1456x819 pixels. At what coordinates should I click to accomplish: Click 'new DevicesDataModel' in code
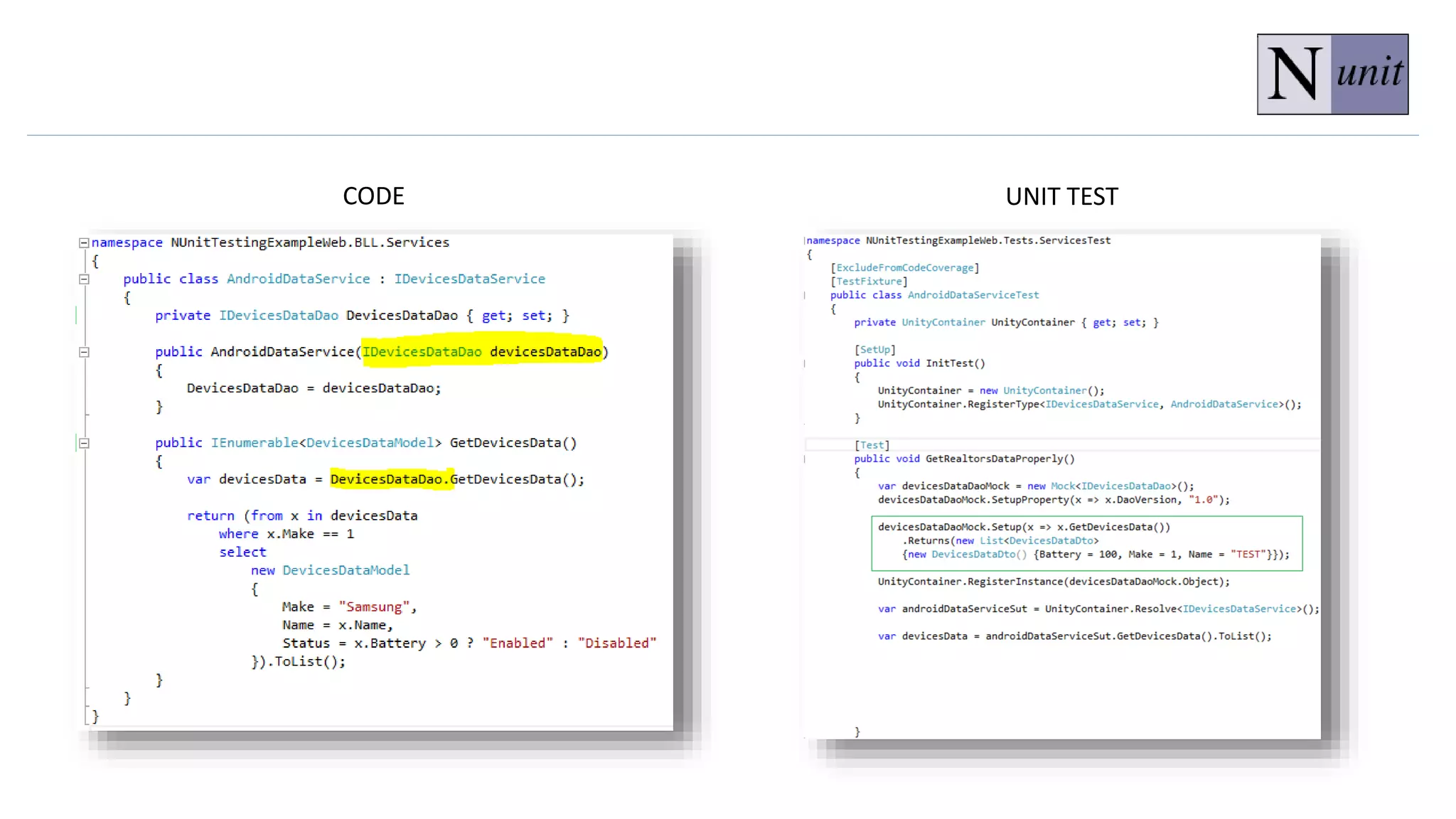pos(330,569)
